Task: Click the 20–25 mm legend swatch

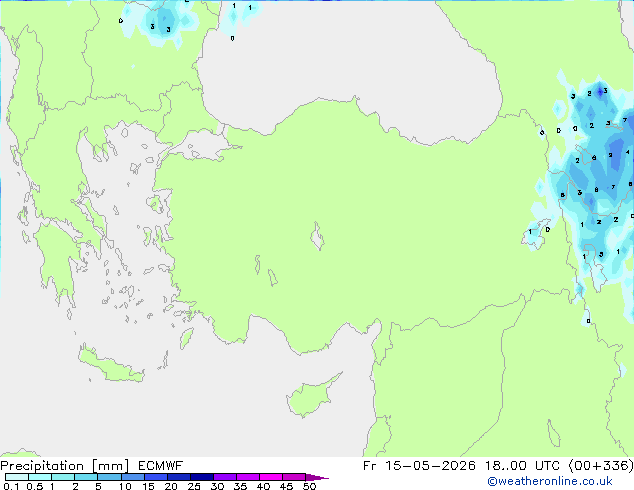Action: coord(178,477)
